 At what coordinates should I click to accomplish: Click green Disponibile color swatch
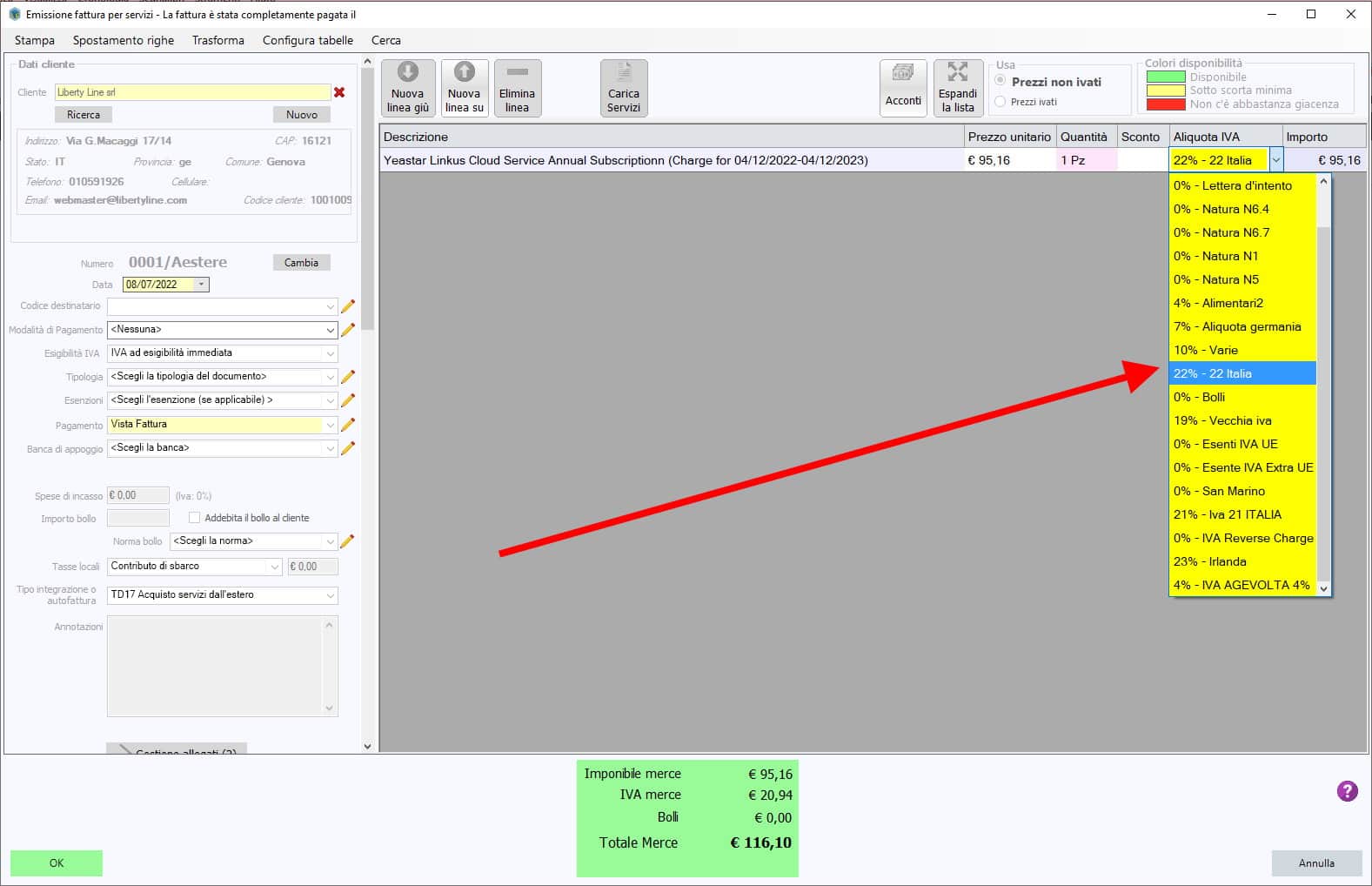pos(1166,77)
